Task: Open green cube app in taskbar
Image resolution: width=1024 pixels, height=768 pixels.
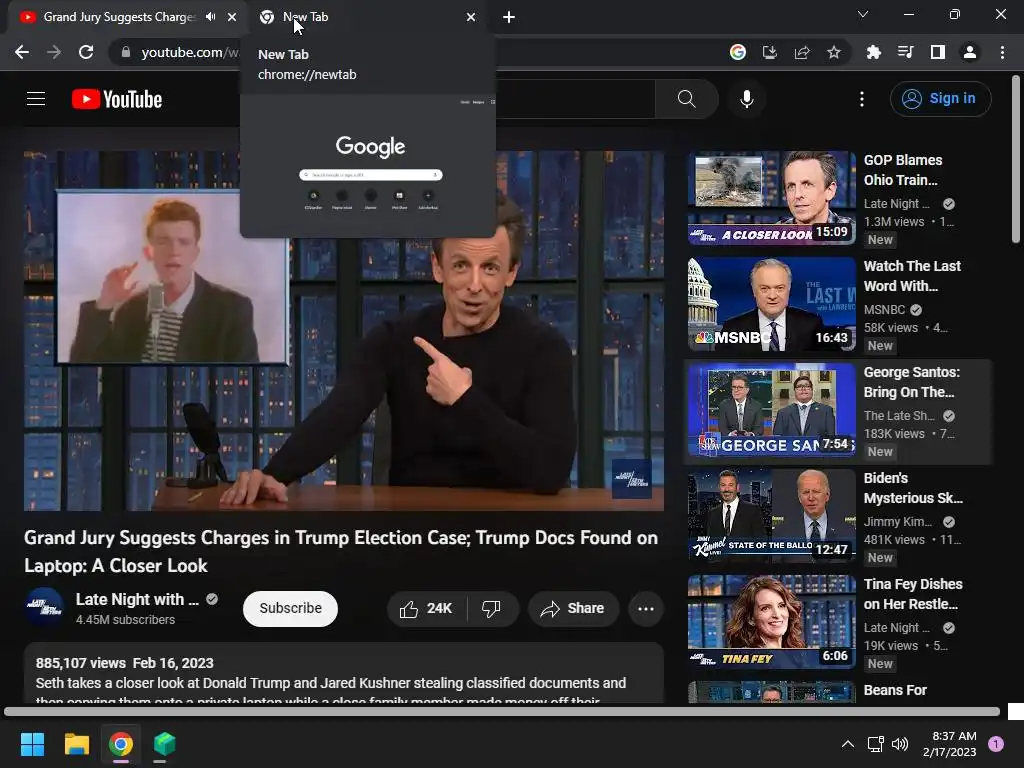Action: click(x=165, y=744)
